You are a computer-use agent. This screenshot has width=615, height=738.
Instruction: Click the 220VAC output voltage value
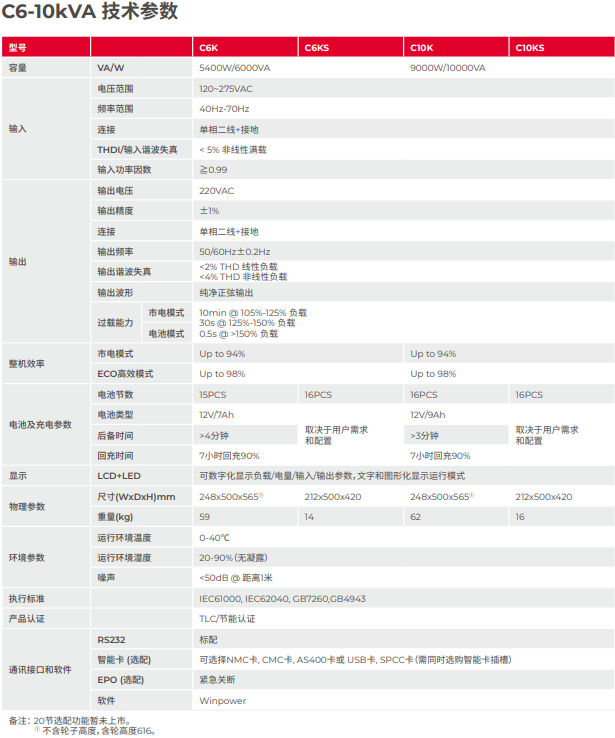pos(216,191)
